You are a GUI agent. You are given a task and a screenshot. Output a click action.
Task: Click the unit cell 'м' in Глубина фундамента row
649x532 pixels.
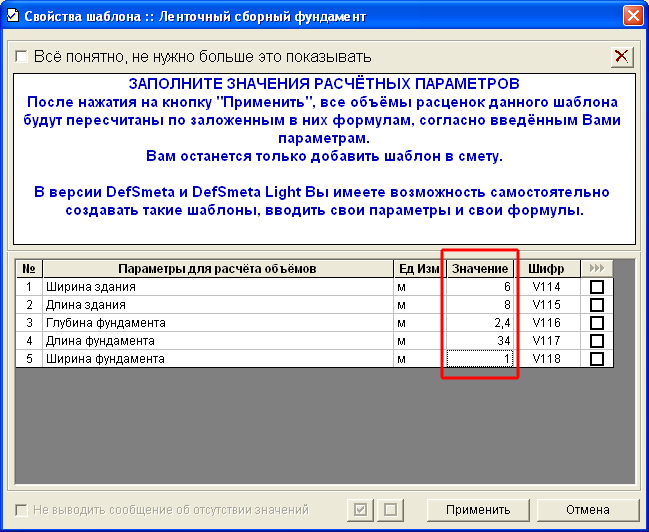pos(420,323)
